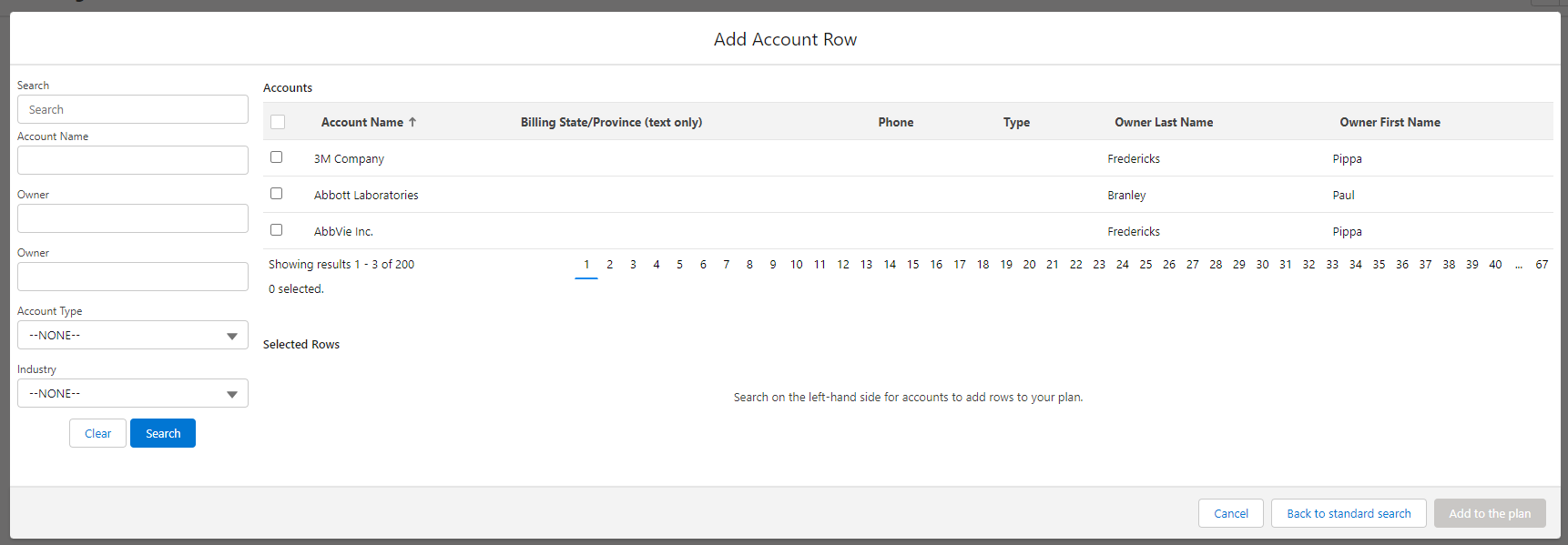The image size is (1568, 545).
Task: Click into the Account Name input
Action: click(133, 161)
